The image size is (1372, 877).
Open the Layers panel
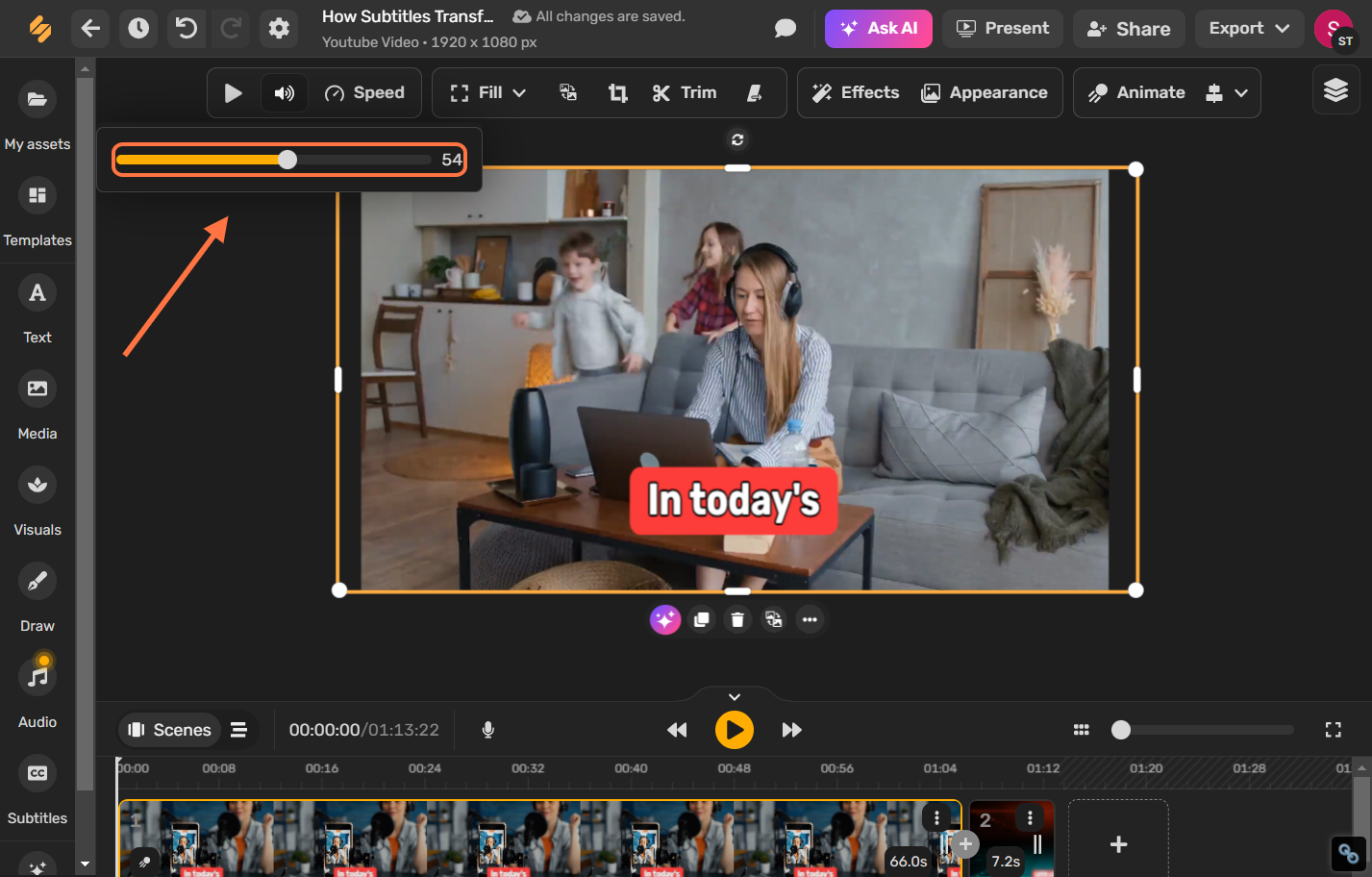tap(1335, 89)
